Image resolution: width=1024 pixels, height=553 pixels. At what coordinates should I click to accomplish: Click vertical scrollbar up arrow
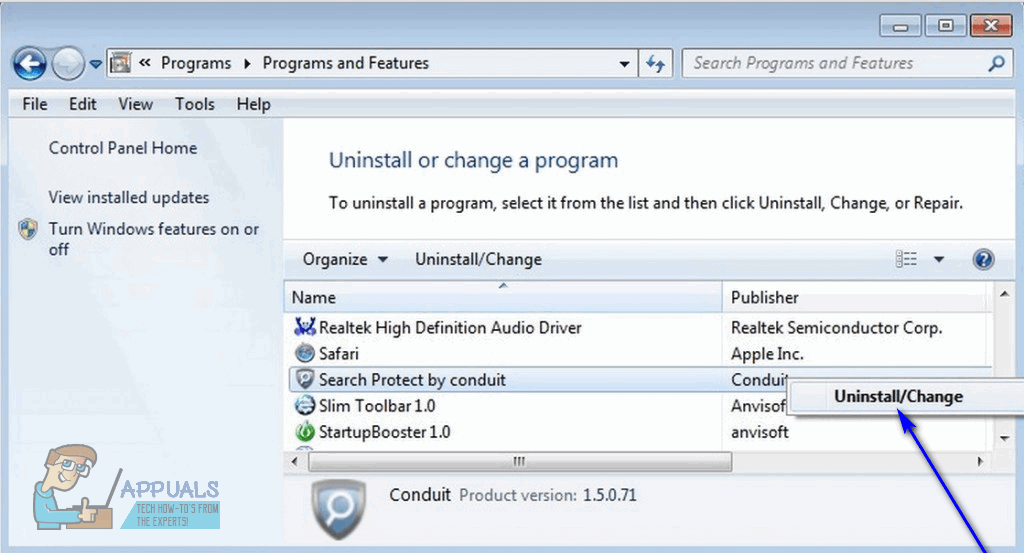(1004, 294)
